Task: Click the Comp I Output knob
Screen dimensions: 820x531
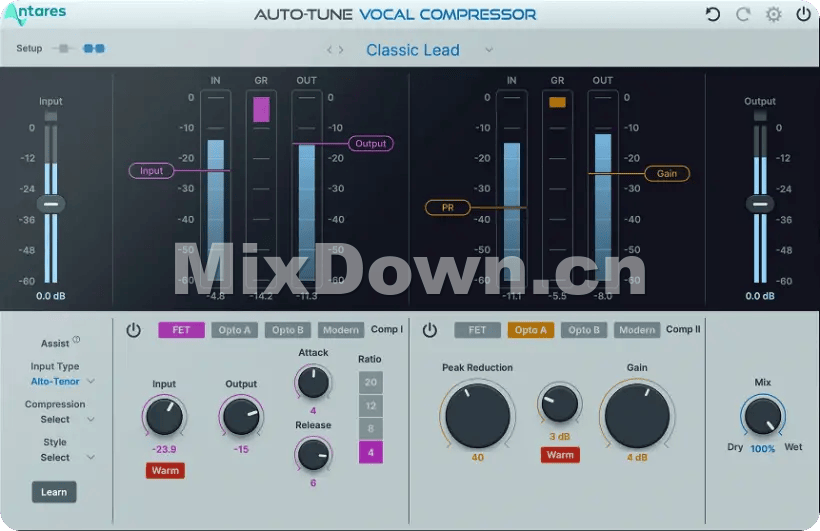Action: tap(241, 417)
